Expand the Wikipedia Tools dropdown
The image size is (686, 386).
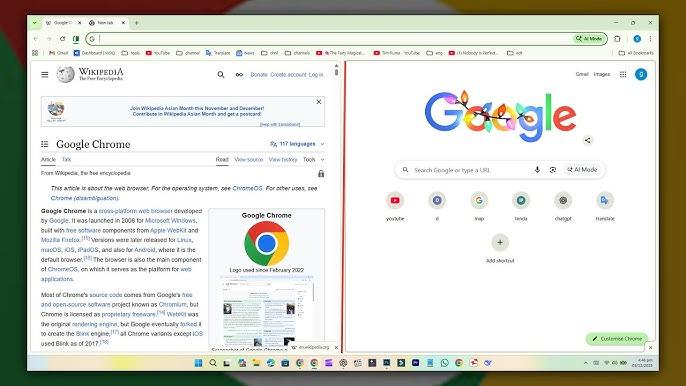pyautogui.click(x=314, y=160)
